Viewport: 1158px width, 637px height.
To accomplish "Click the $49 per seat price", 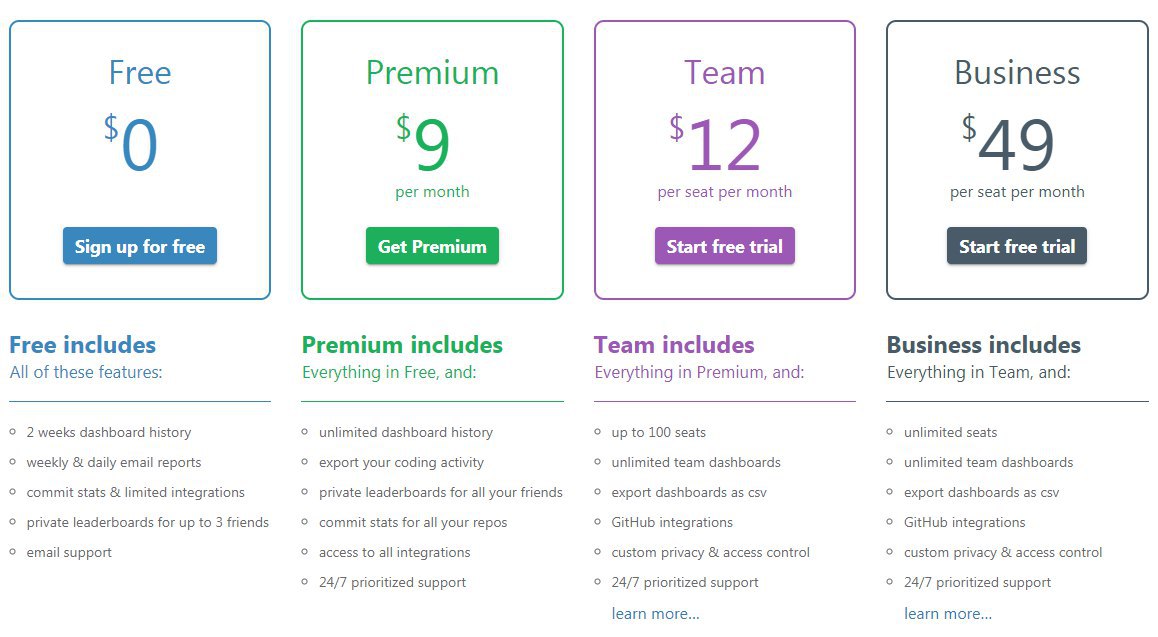I will [x=1017, y=155].
